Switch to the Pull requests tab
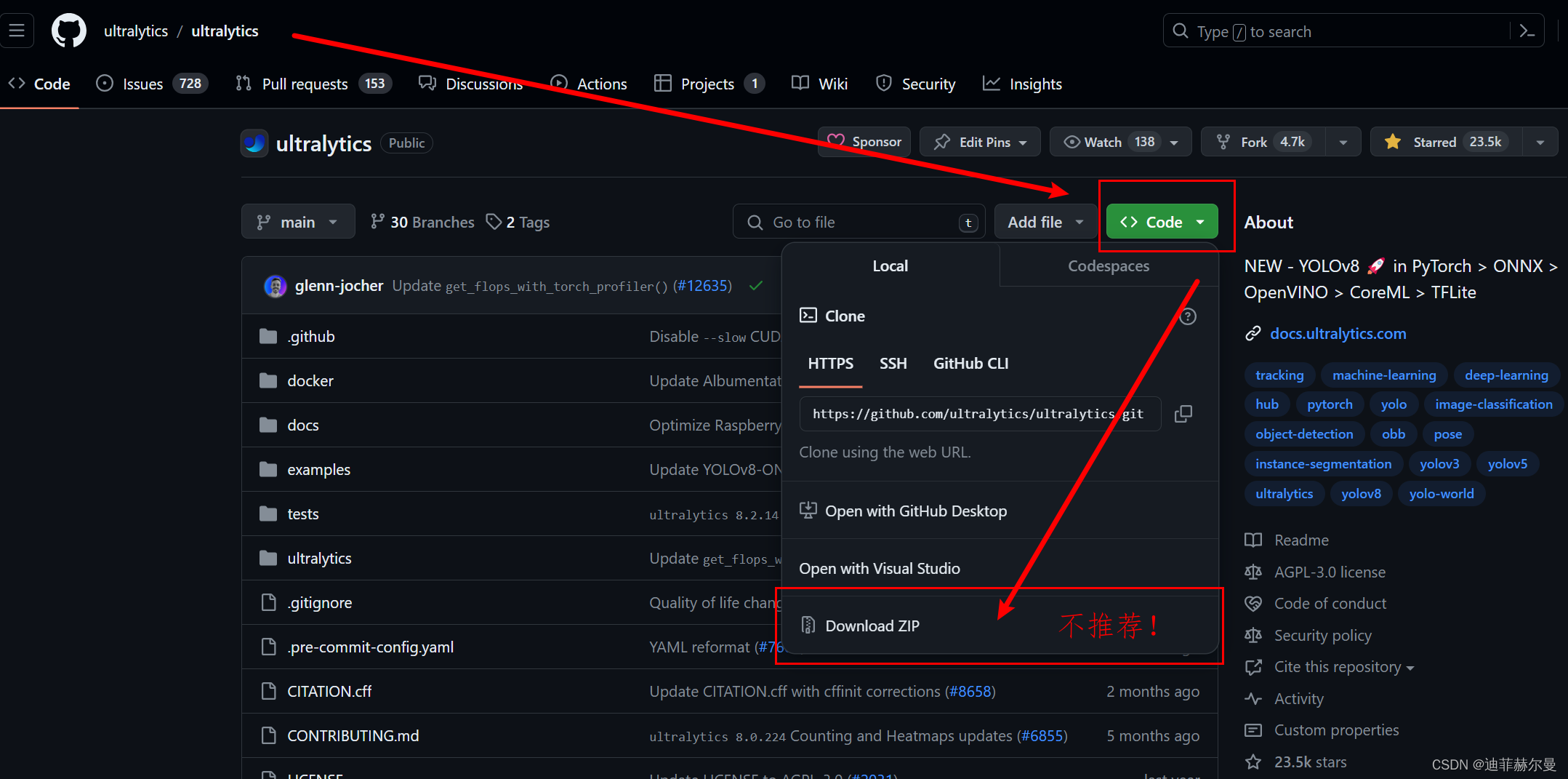This screenshot has height=779, width=1568. coord(313,84)
